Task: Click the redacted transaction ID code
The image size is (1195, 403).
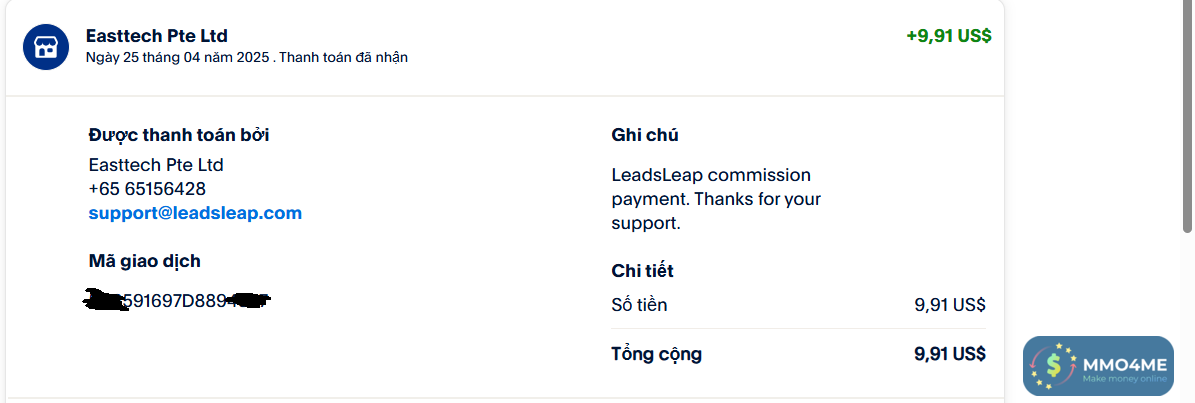Action: tap(180, 299)
